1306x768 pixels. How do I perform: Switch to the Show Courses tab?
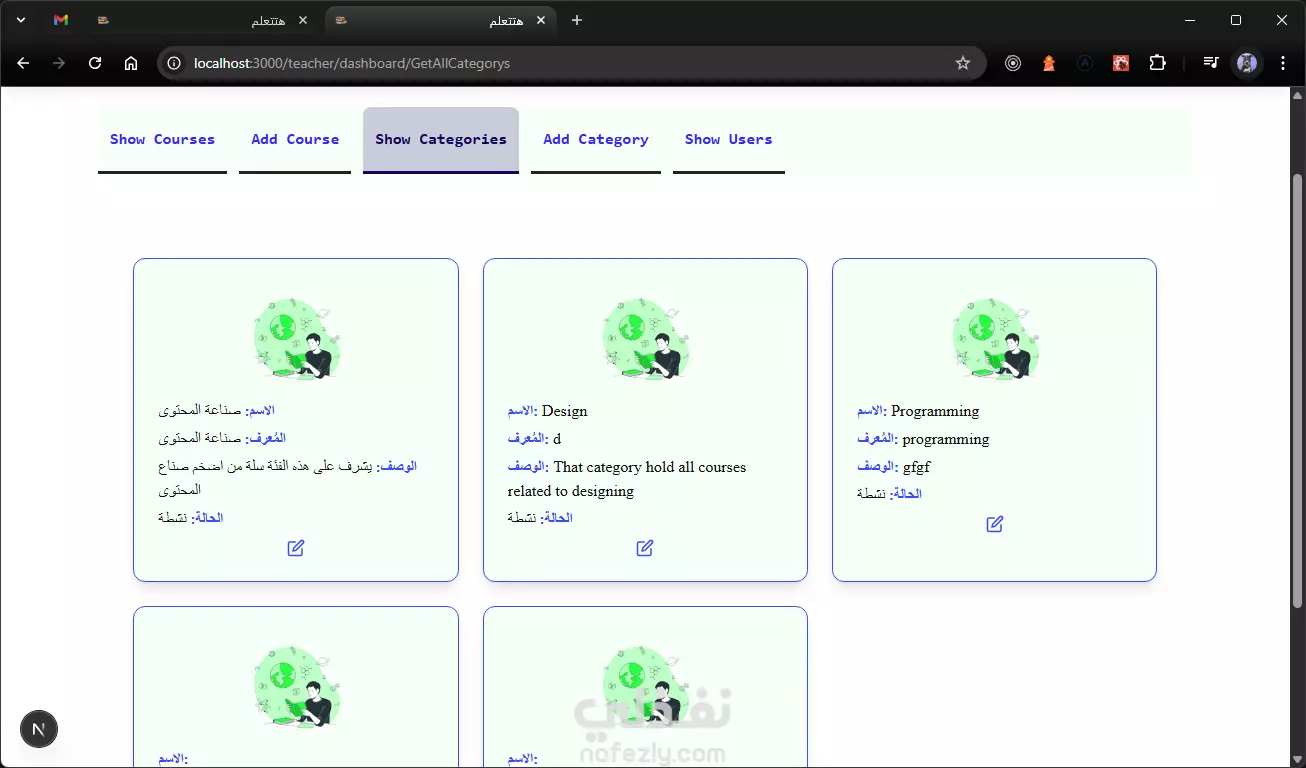[x=162, y=140]
